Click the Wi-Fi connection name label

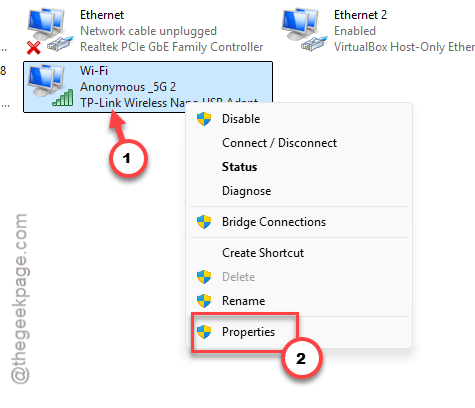(x=94, y=71)
